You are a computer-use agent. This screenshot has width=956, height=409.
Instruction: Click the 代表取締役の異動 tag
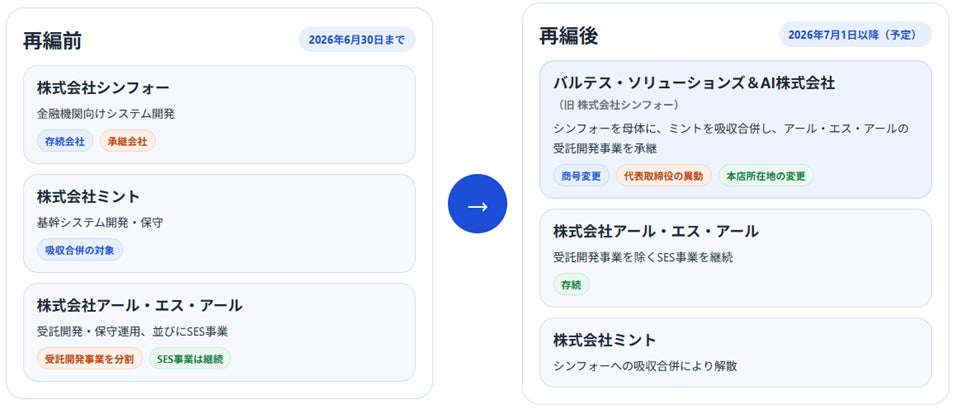pos(663,175)
